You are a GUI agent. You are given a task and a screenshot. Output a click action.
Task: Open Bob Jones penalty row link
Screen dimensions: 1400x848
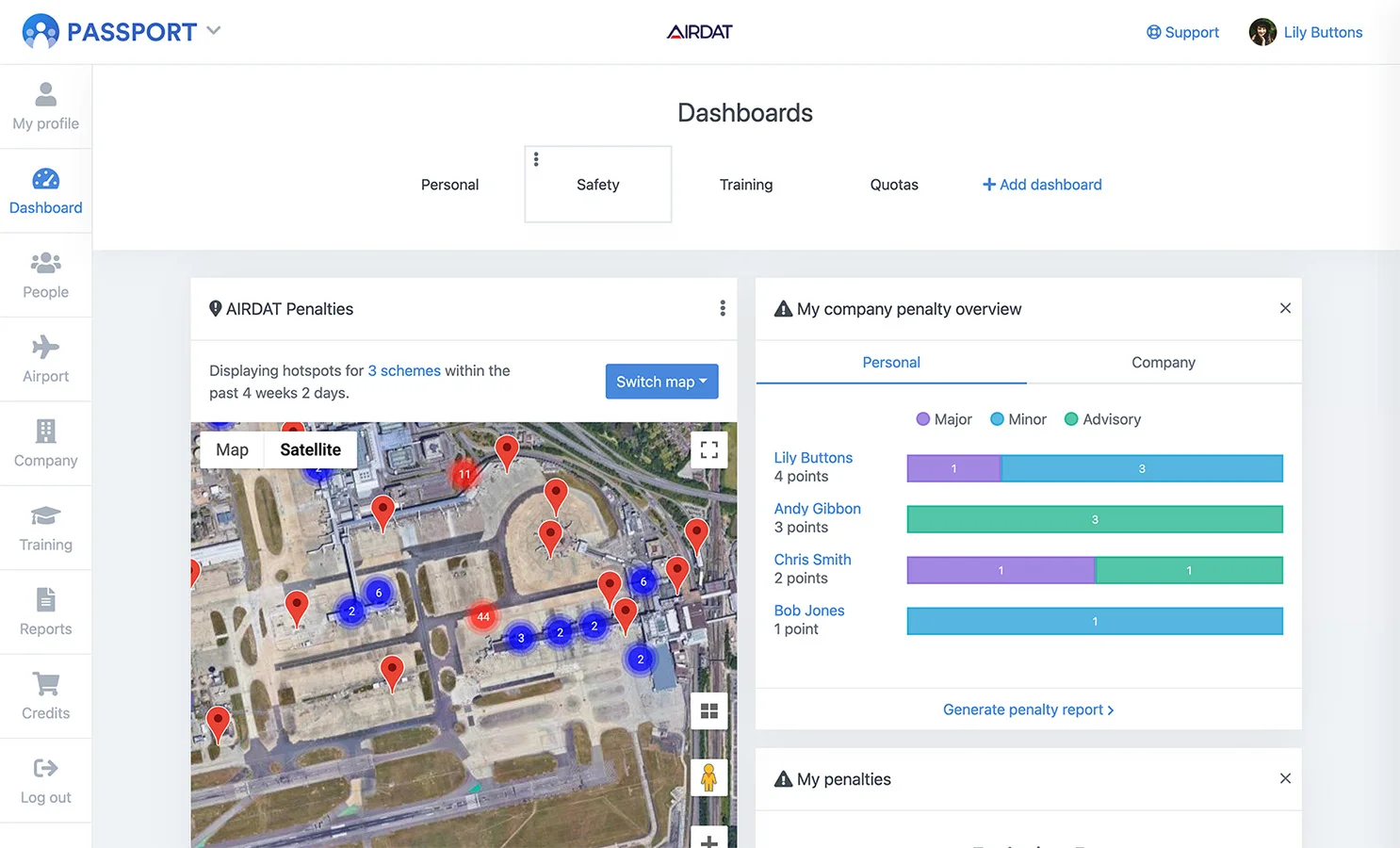coord(809,610)
